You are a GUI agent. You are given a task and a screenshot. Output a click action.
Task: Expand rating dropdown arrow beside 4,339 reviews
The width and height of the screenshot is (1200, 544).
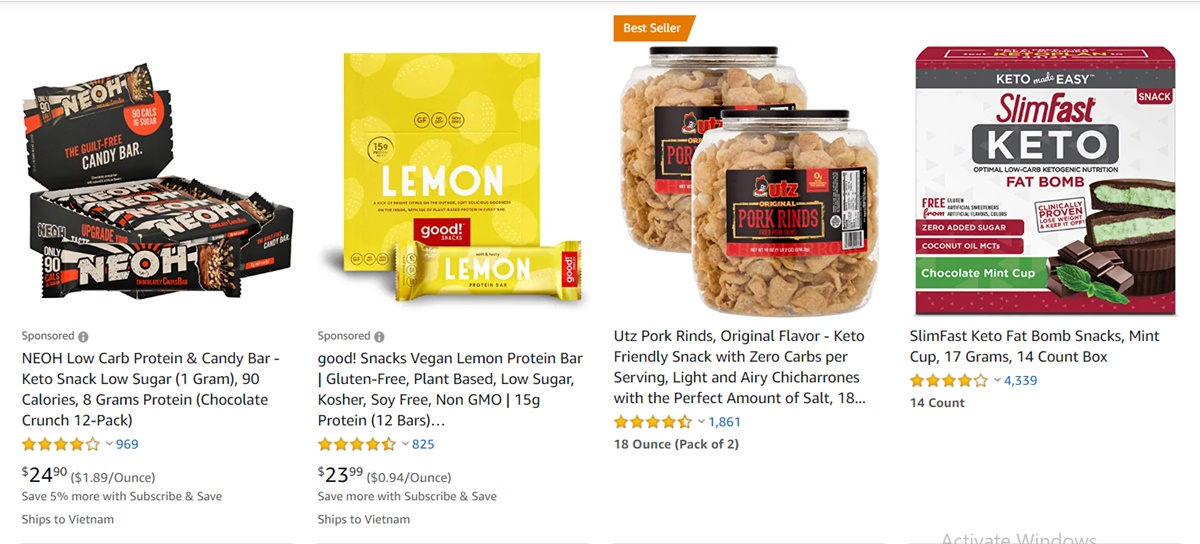tap(997, 380)
